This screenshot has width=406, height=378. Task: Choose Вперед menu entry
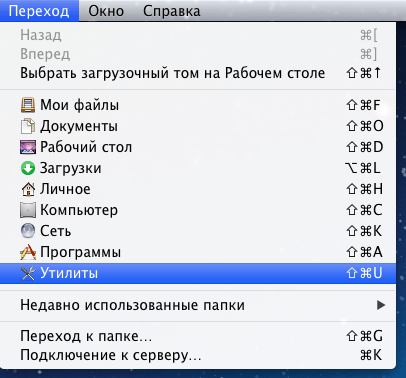198,54
